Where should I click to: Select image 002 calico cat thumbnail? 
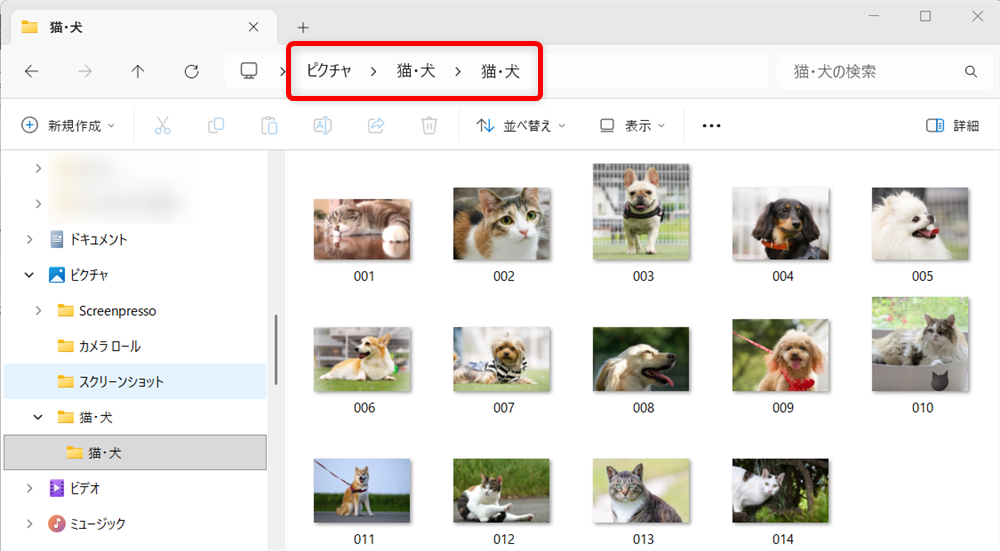point(502,223)
